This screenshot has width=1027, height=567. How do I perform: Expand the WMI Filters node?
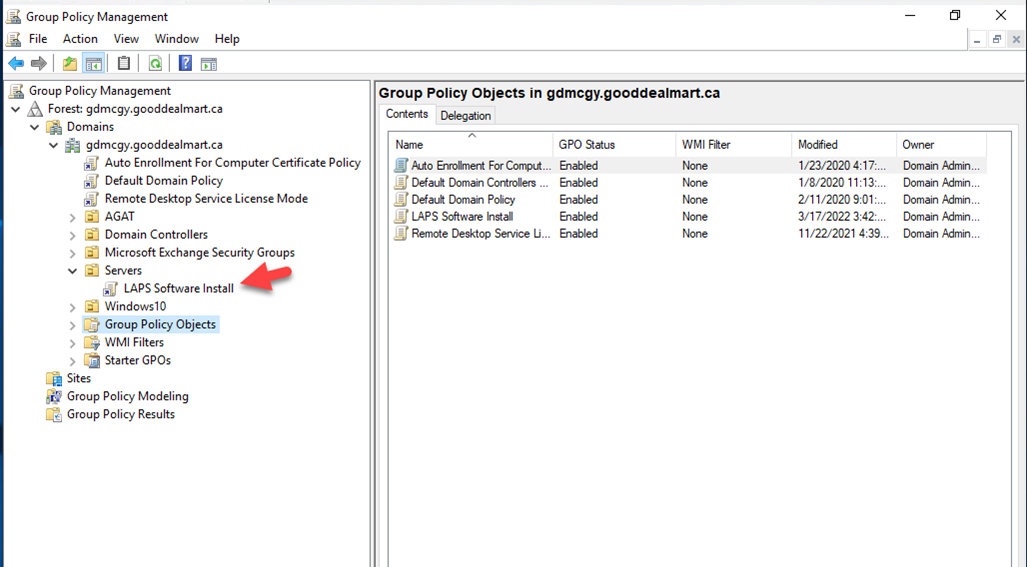coord(73,343)
